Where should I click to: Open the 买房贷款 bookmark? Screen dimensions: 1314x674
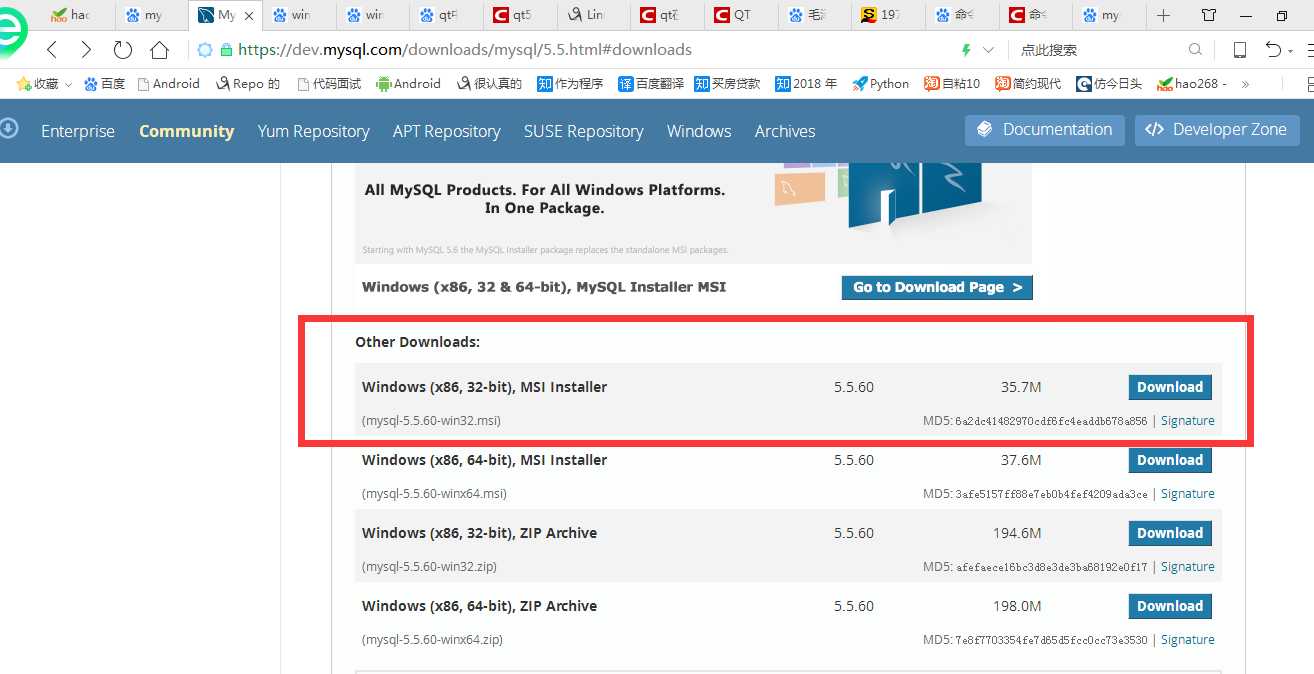pos(727,84)
